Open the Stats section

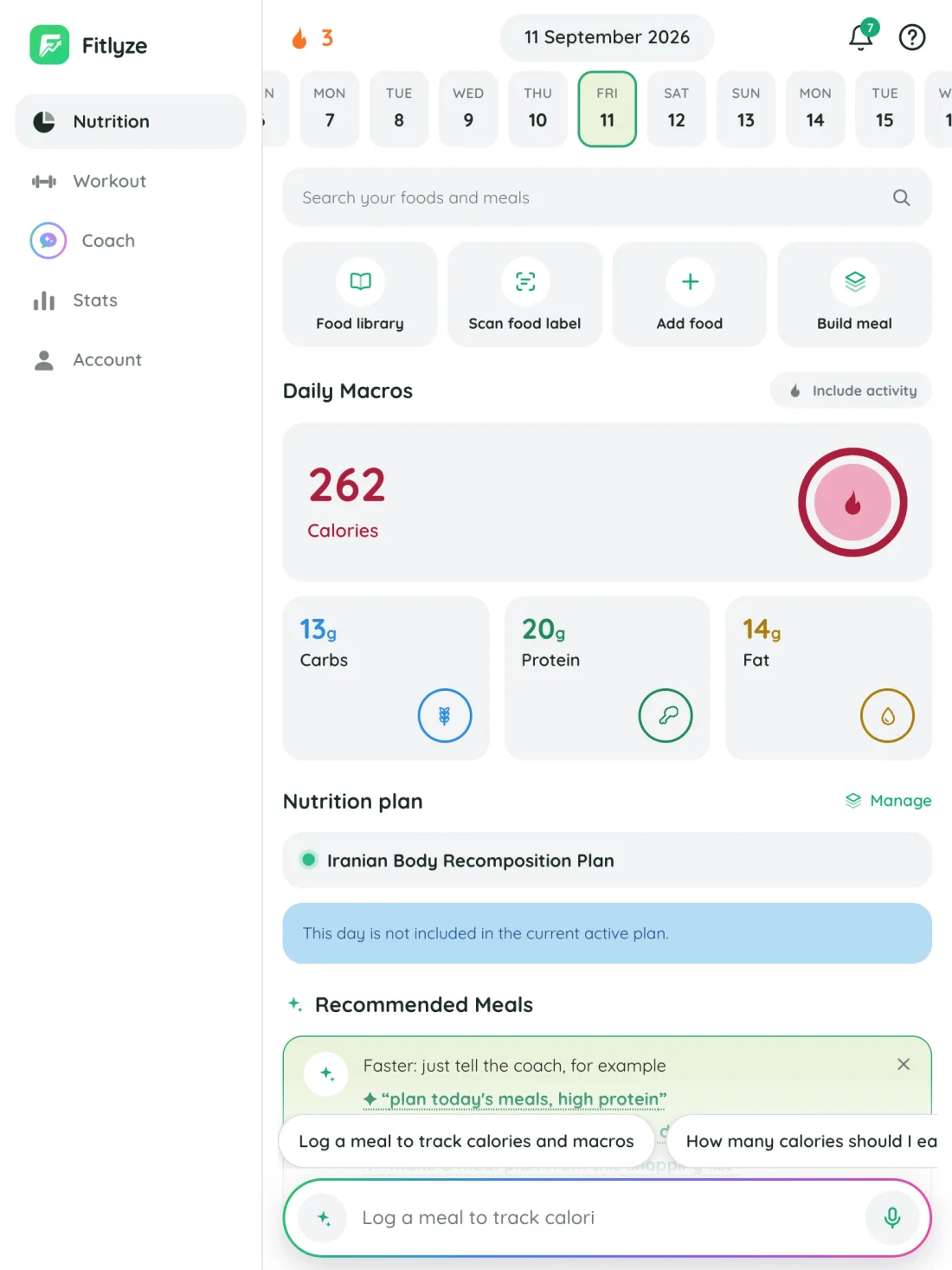click(131, 300)
